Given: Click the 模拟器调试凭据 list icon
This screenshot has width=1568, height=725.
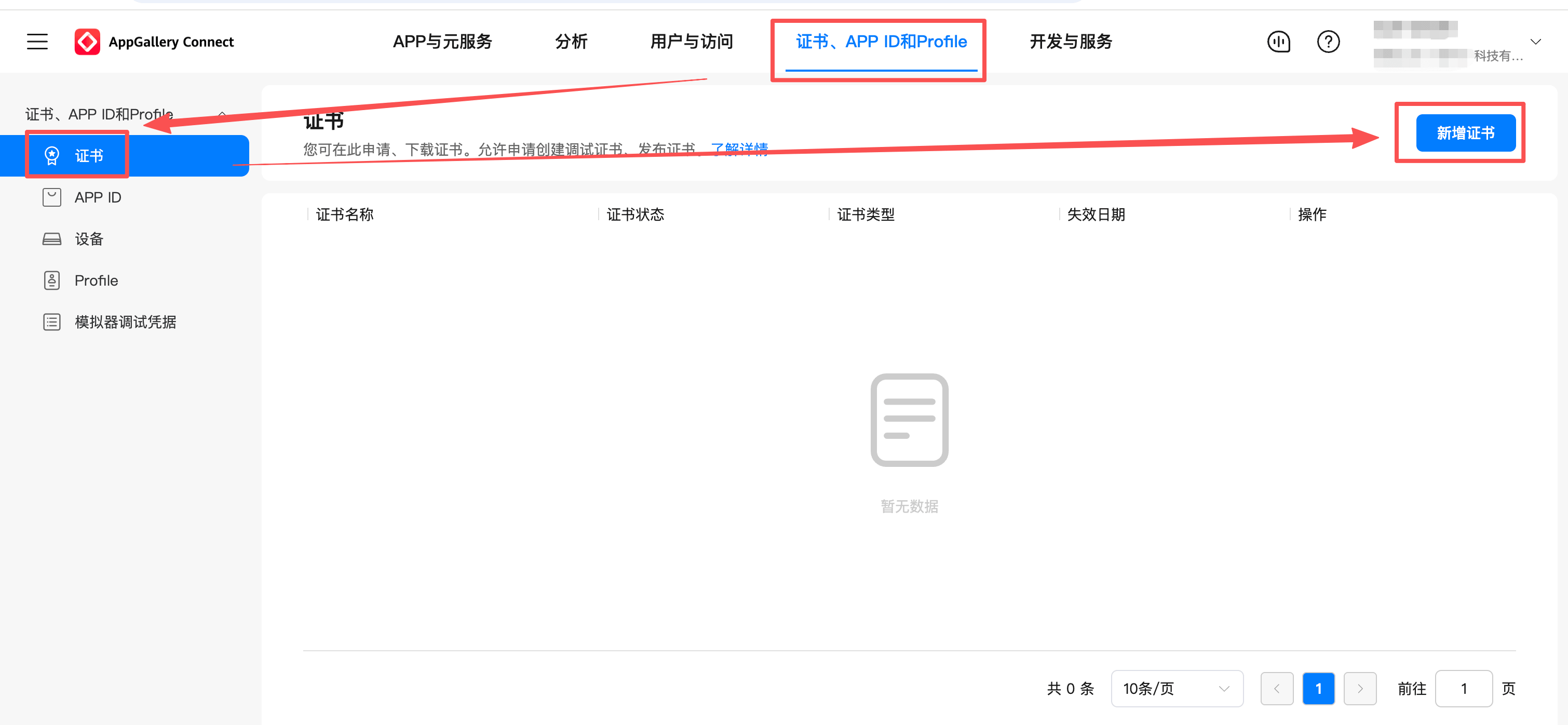Looking at the screenshot, I should pos(52,321).
